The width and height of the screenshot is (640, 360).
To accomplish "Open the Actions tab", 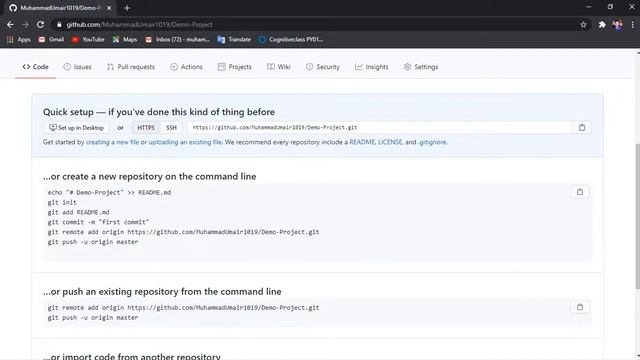I will (186, 67).
